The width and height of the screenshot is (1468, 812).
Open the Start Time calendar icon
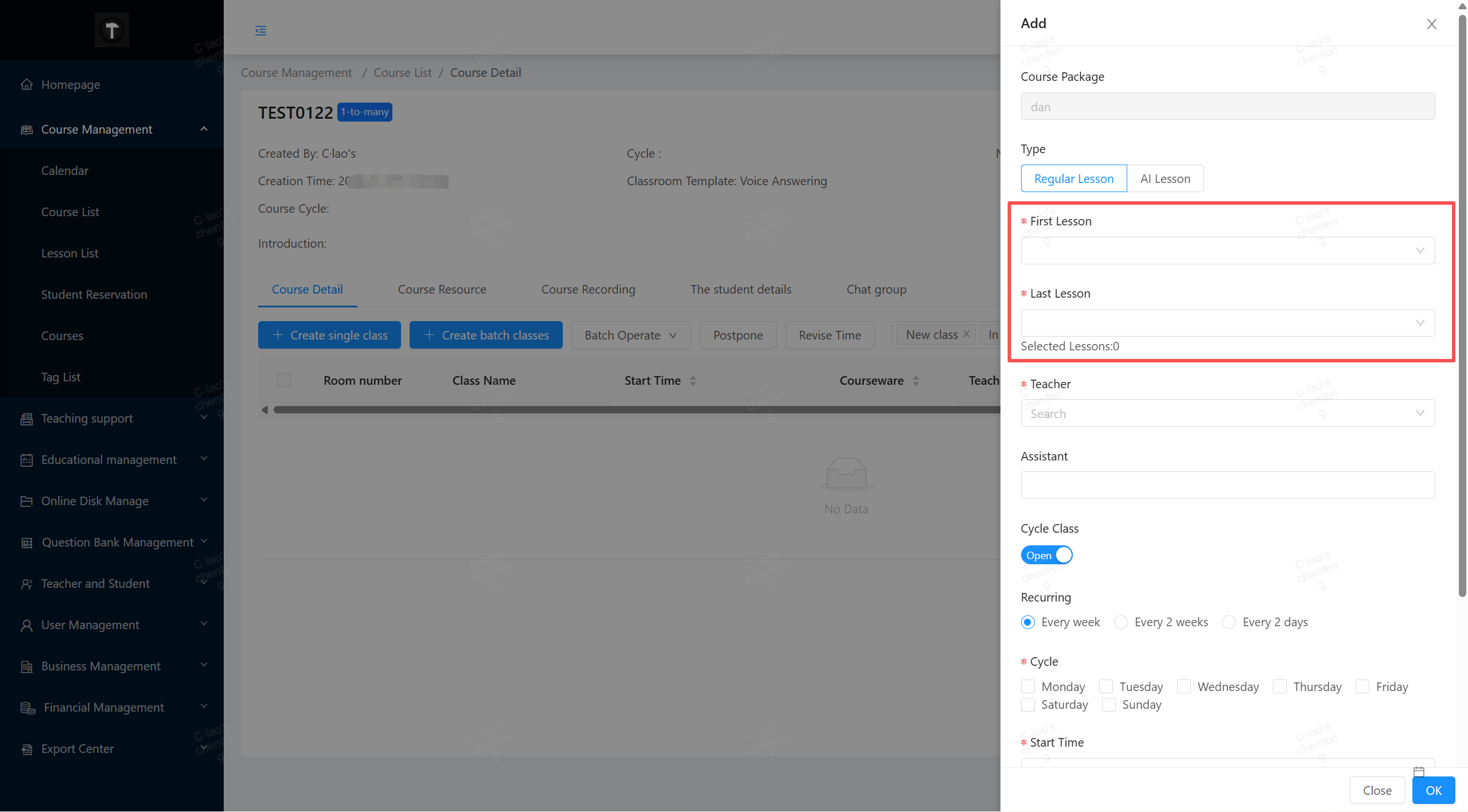coord(1419,771)
